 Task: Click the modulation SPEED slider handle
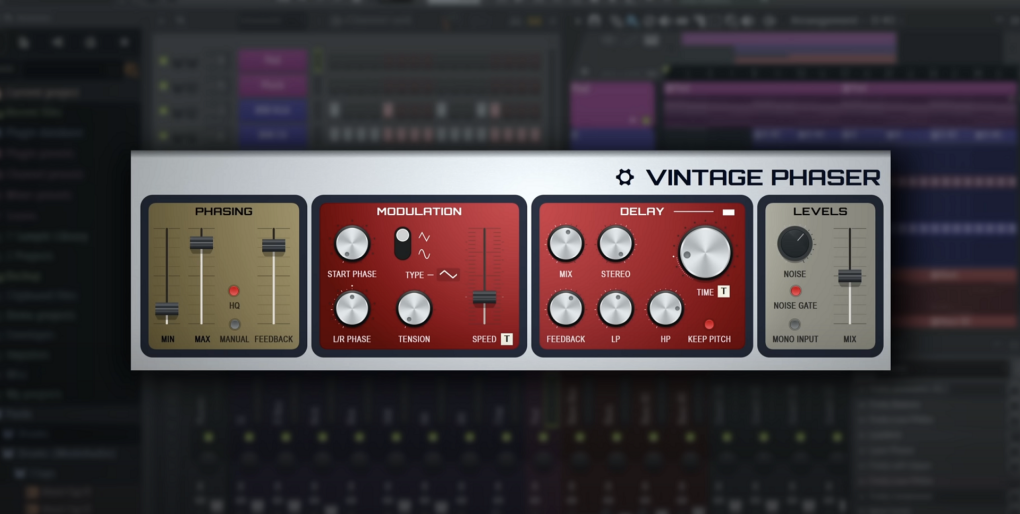[484, 298]
